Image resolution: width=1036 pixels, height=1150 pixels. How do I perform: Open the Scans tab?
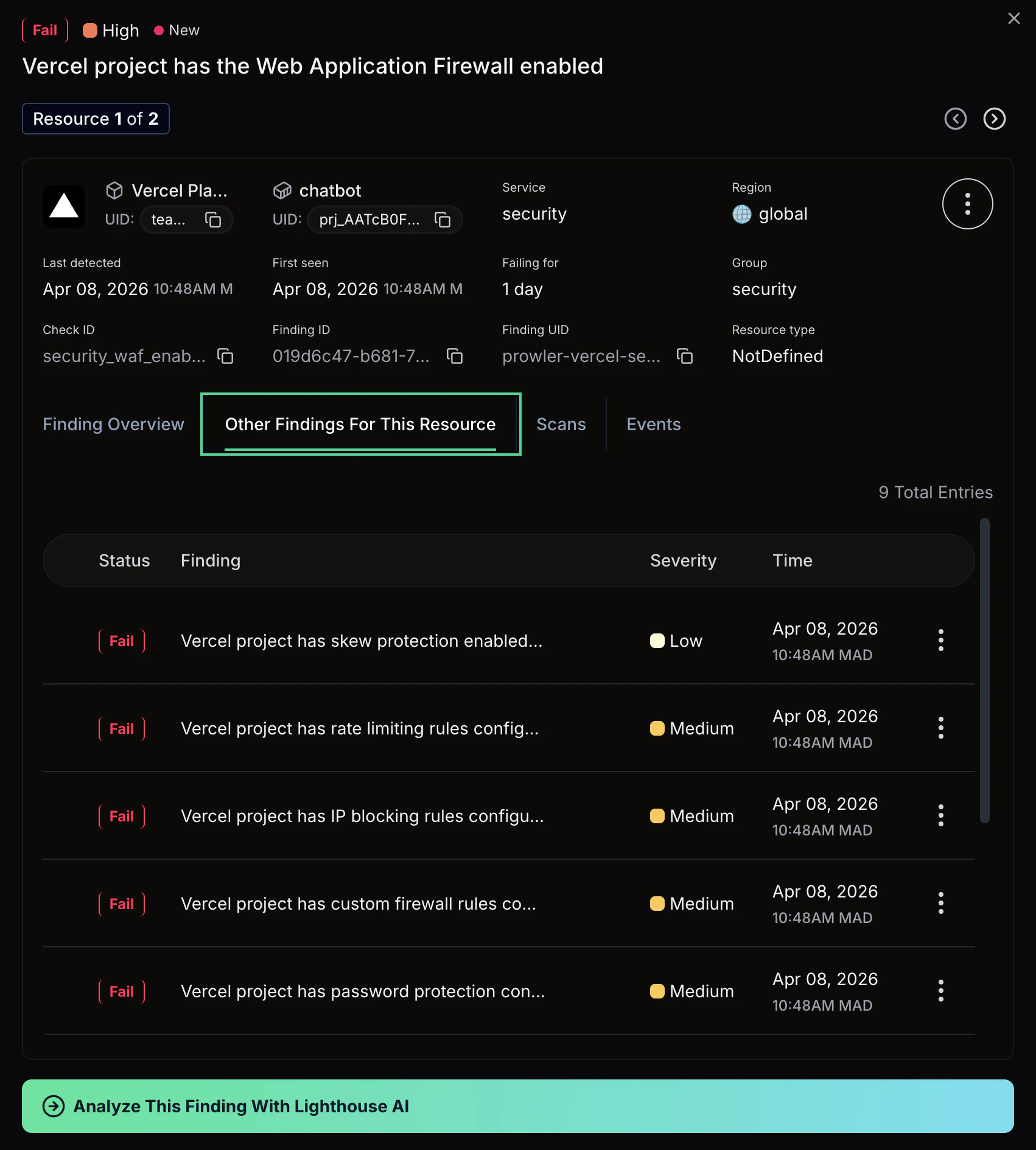(x=561, y=424)
